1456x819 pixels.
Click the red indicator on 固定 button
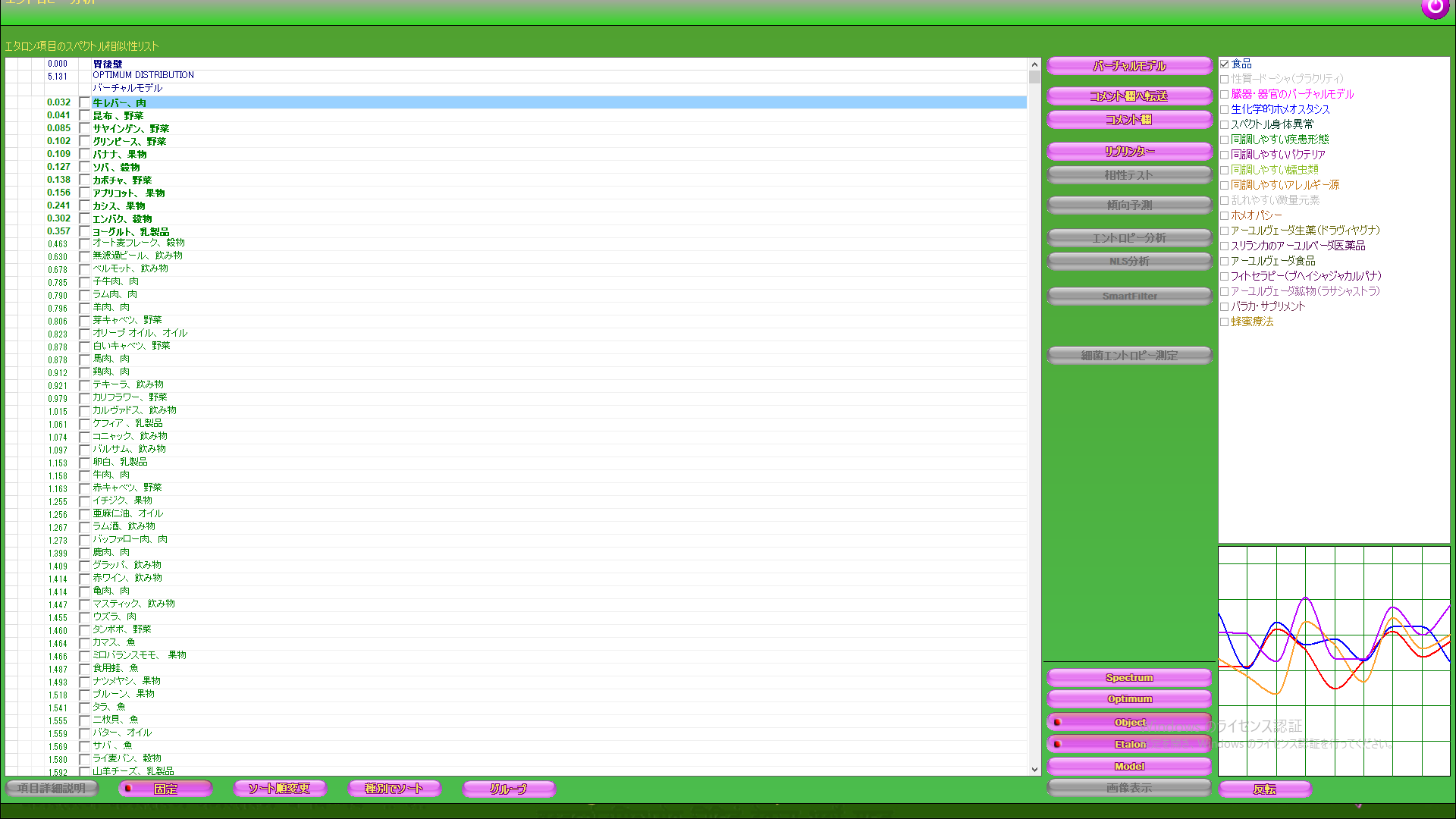point(128,788)
